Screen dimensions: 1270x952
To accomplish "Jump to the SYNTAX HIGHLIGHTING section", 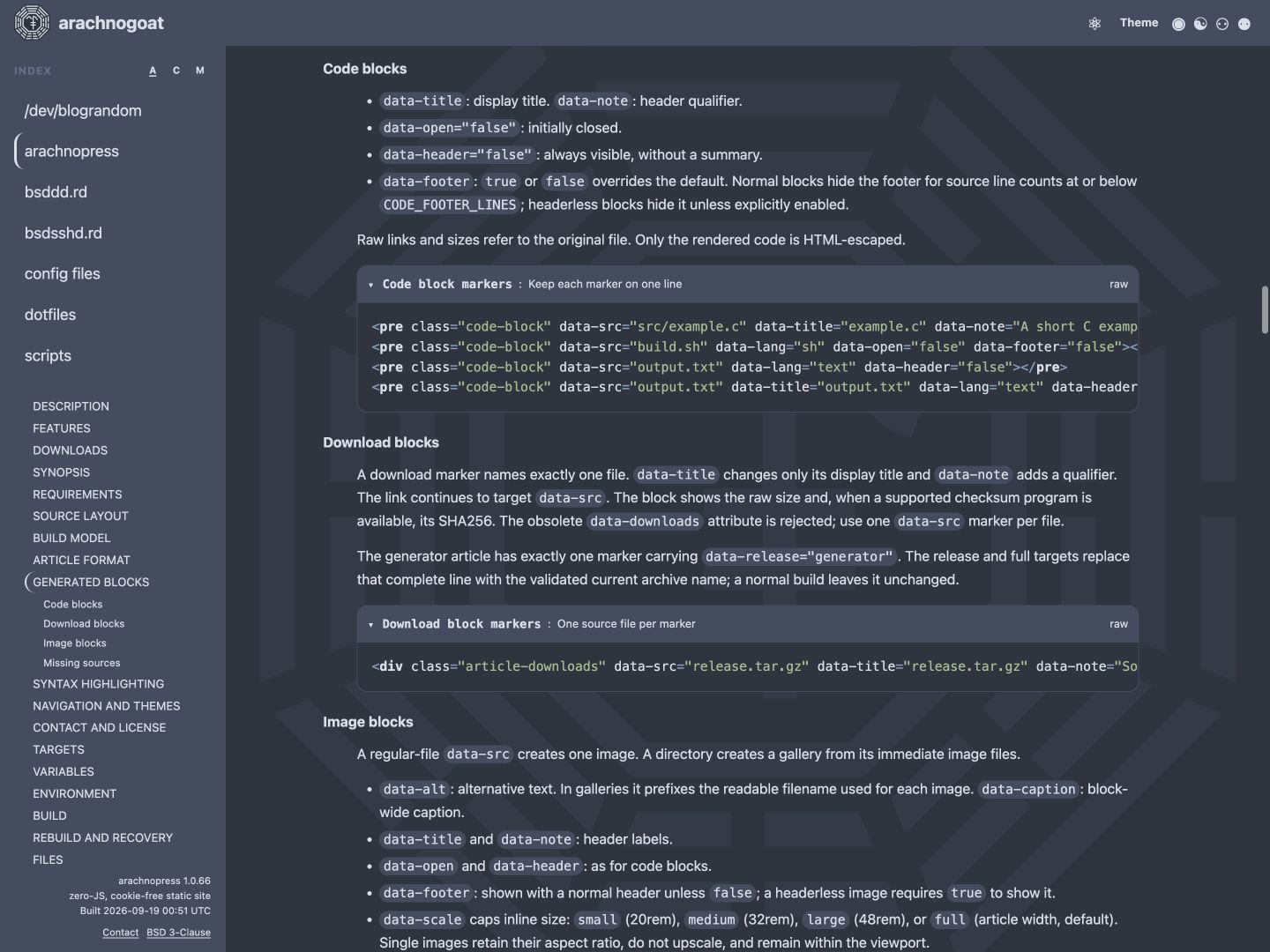I will (98, 684).
